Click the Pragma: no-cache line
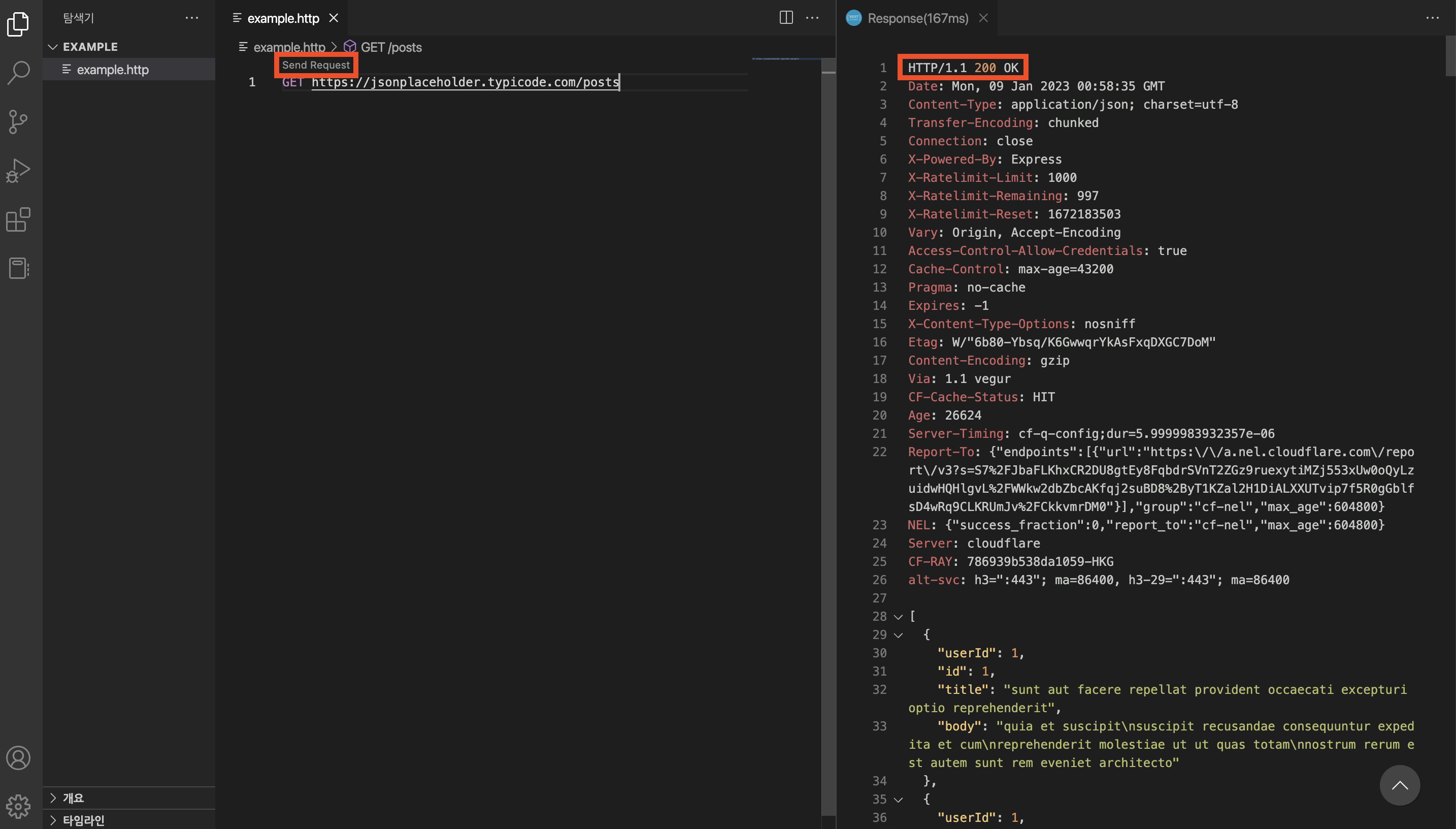This screenshot has height=829, width=1456. click(966, 287)
